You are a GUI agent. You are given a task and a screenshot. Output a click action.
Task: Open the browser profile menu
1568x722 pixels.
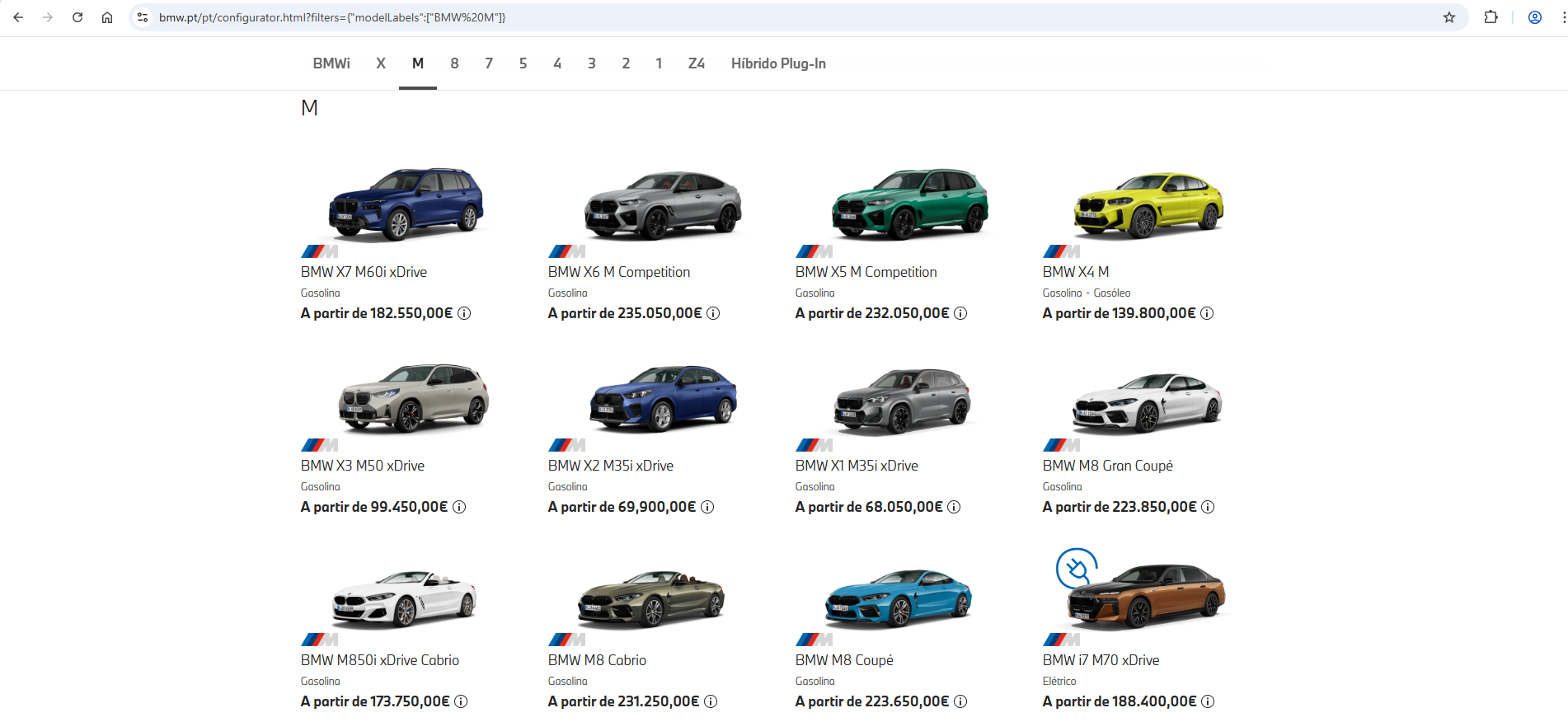1535,17
